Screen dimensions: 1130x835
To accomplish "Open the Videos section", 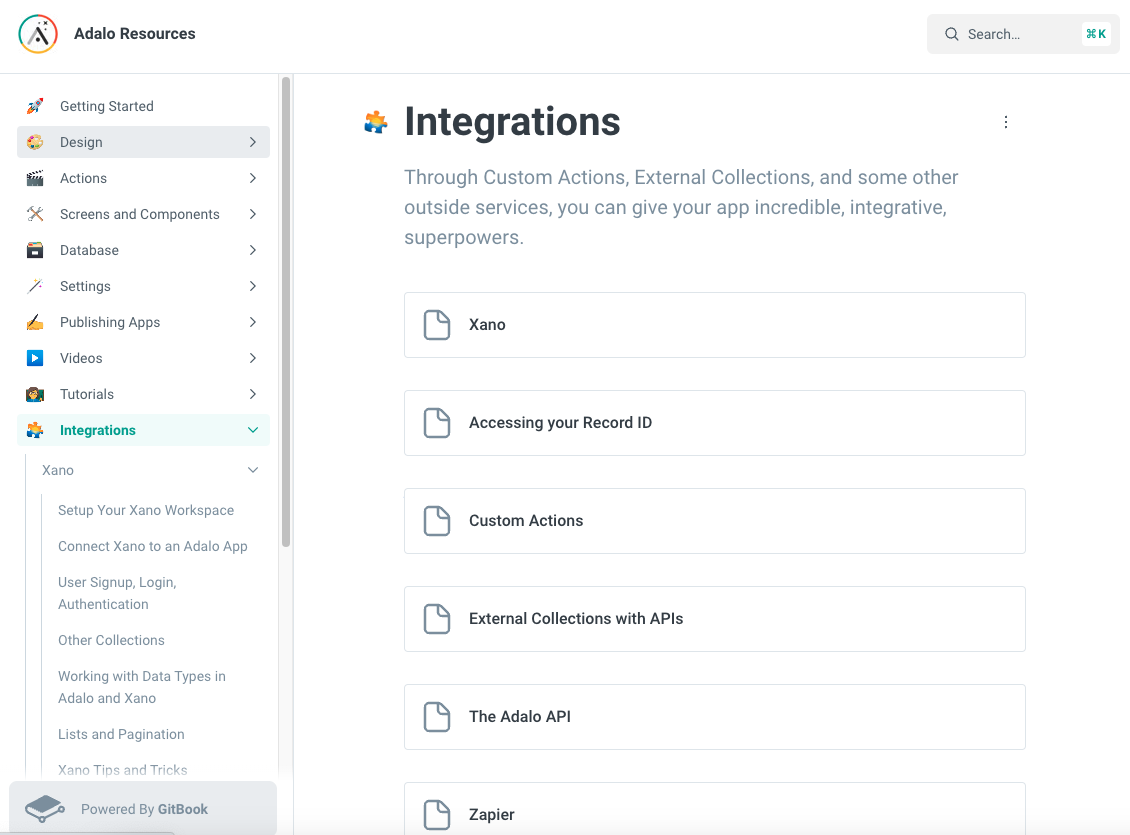I will click(x=143, y=358).
